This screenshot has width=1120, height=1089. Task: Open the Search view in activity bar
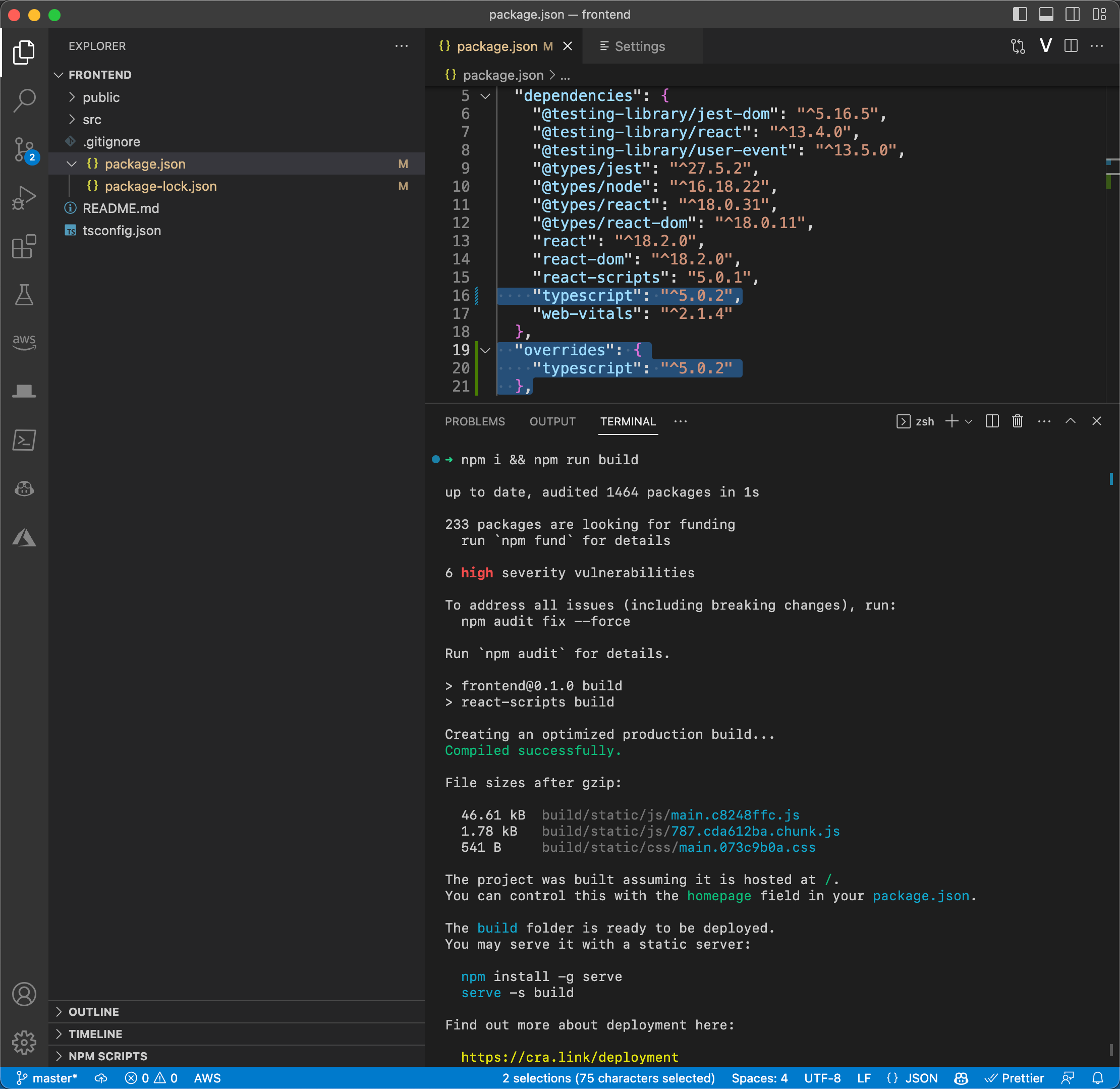(x=24, y=100)
